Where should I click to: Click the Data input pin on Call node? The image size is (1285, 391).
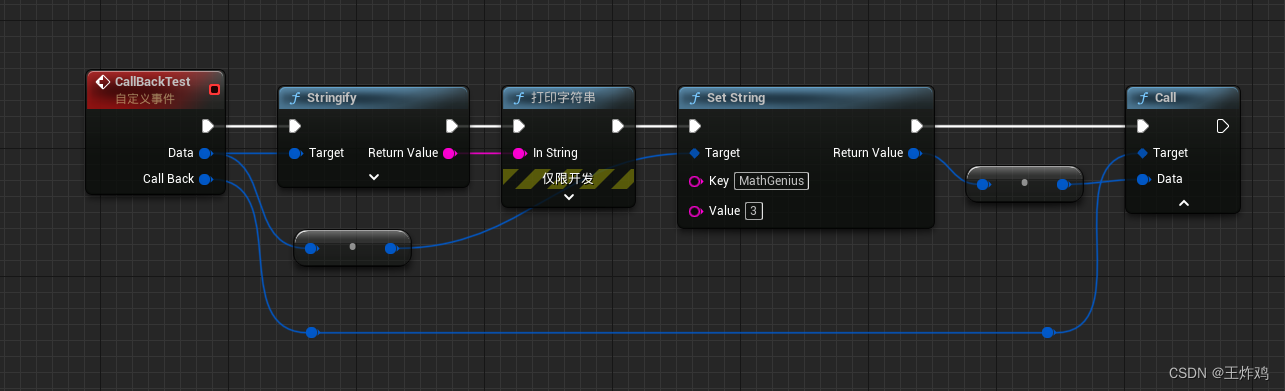tap(1143, 179)
